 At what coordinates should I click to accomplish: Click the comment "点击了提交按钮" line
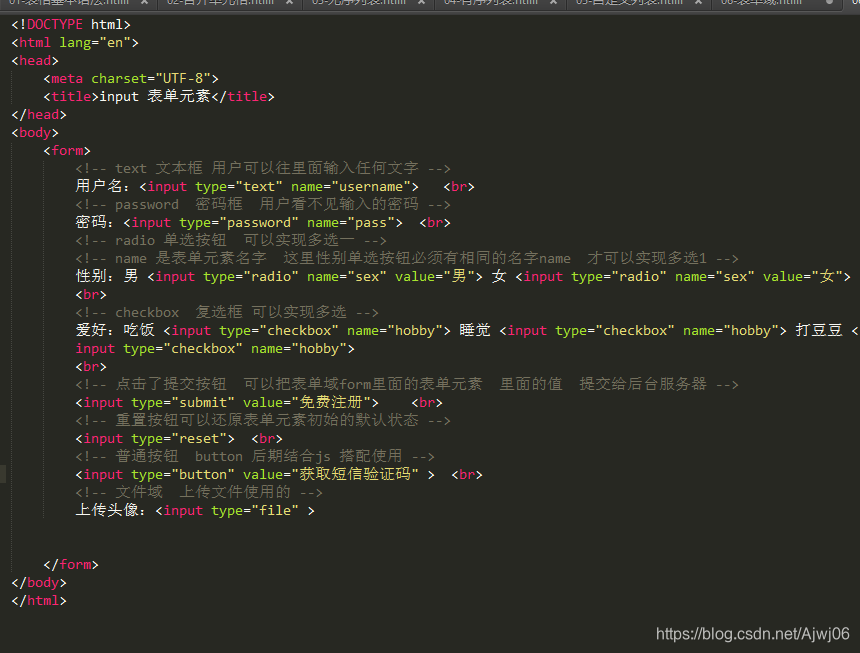(407, 384)
